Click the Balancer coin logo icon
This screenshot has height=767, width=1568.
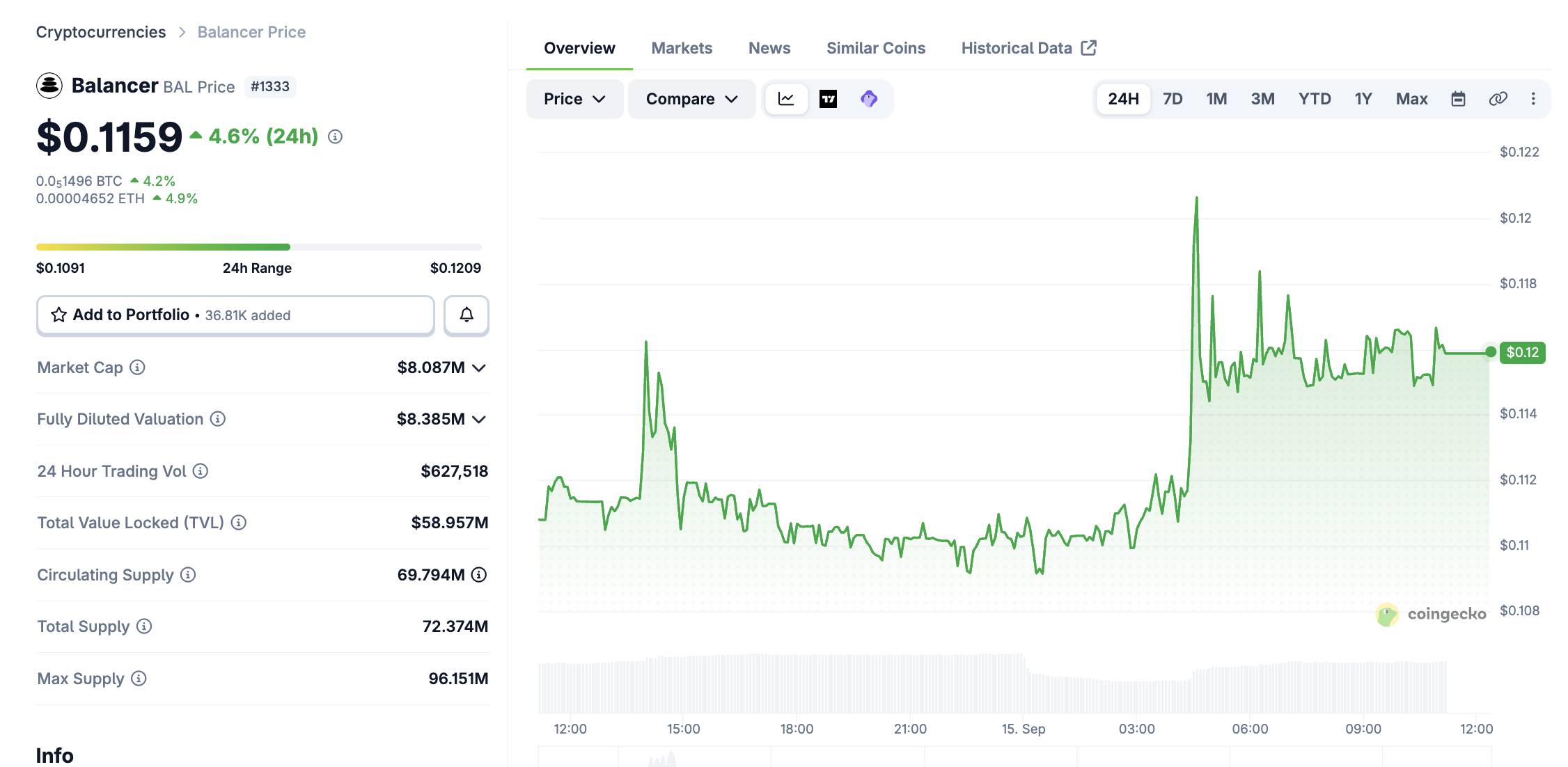point(49,86)
